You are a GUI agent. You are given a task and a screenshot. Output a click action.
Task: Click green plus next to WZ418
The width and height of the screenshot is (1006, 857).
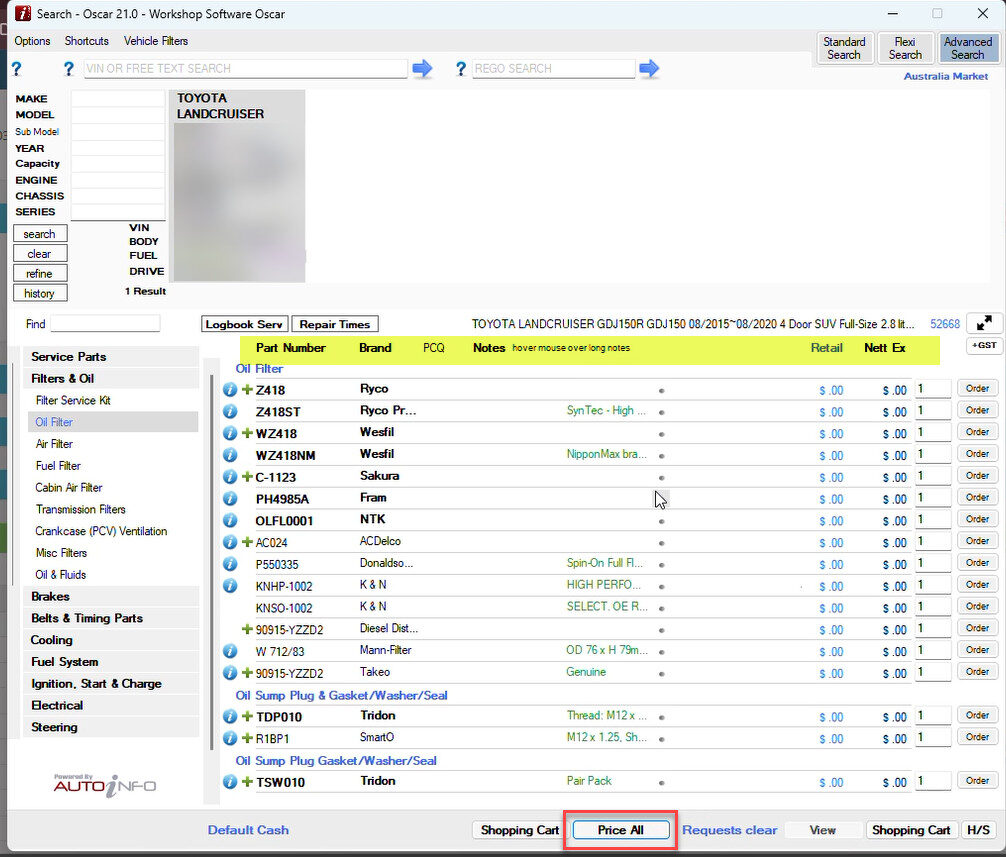(247, 433)
